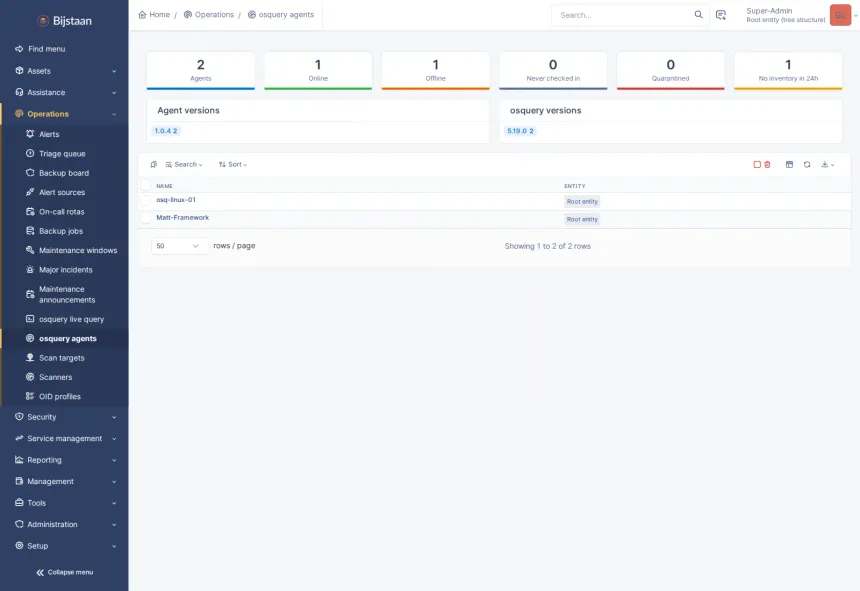The image size is (860, 591).
Task: Click the bookmark icon beside Search
Action: pyautogui.click(x=154, y=164)
